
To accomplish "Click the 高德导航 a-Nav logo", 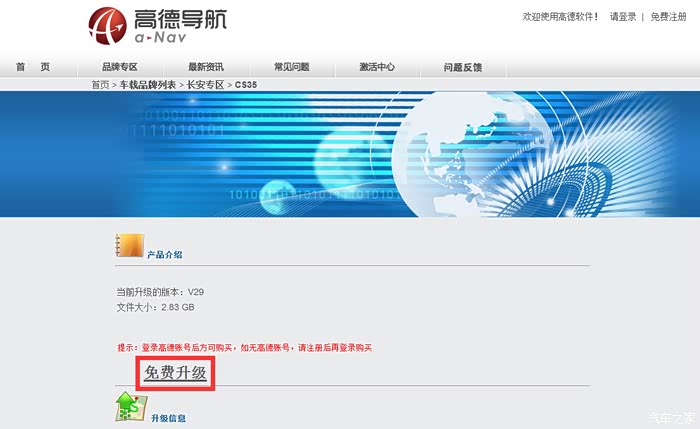I will [x=157, y=25].
